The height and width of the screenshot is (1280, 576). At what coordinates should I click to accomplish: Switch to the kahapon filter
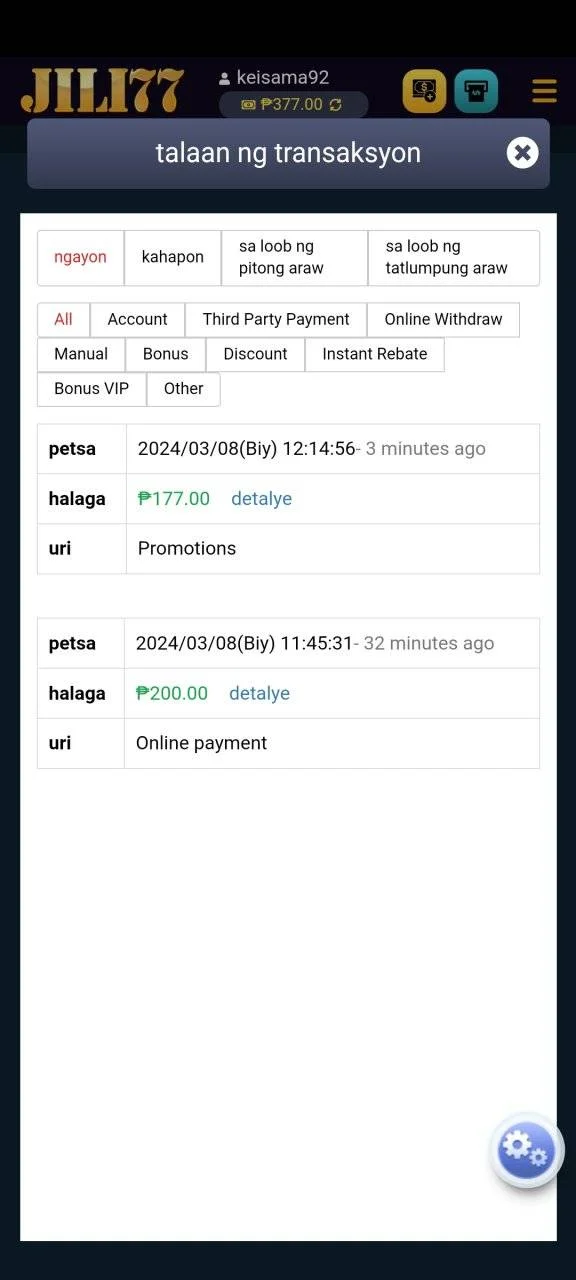[173, 258]
